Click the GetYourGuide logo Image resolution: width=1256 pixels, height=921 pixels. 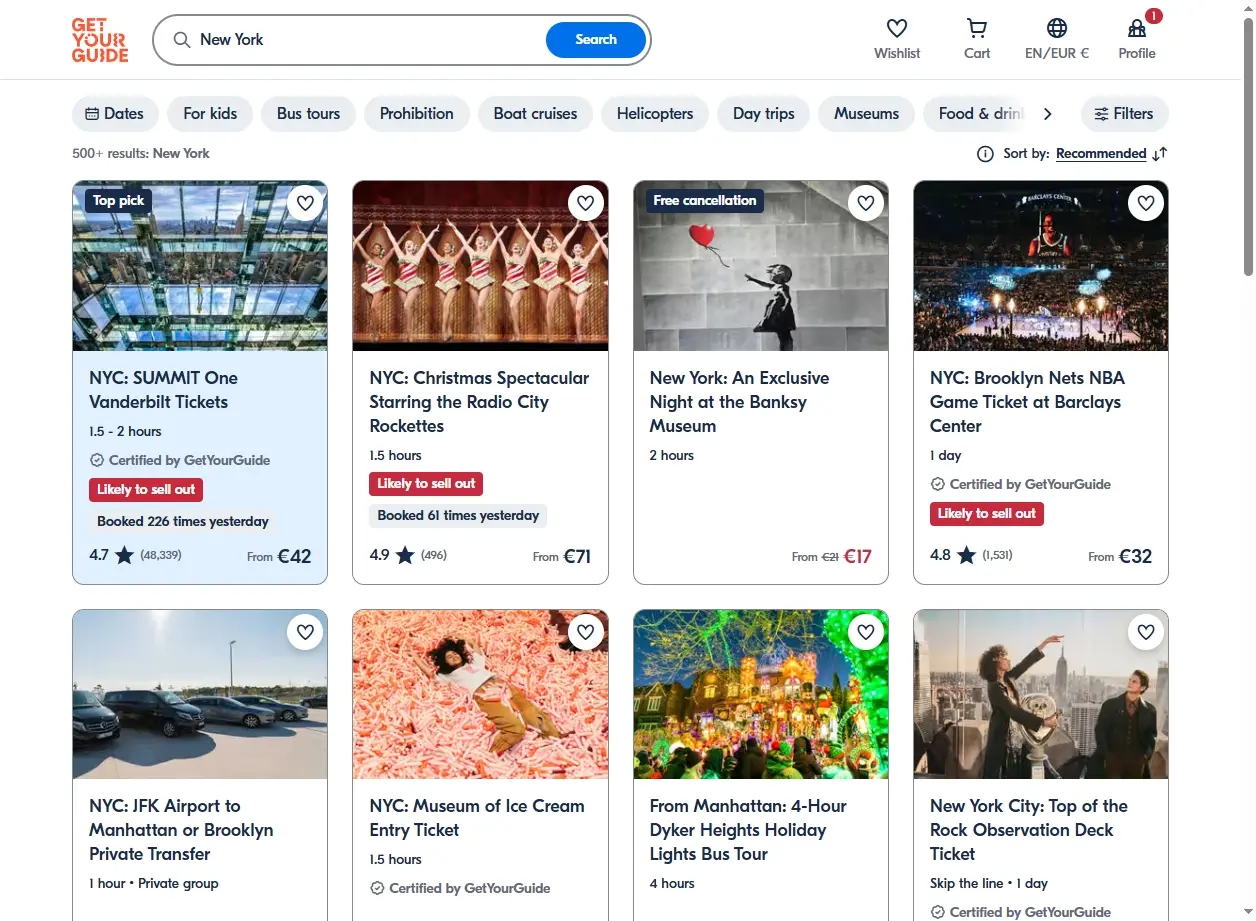[x=100, y=40]
